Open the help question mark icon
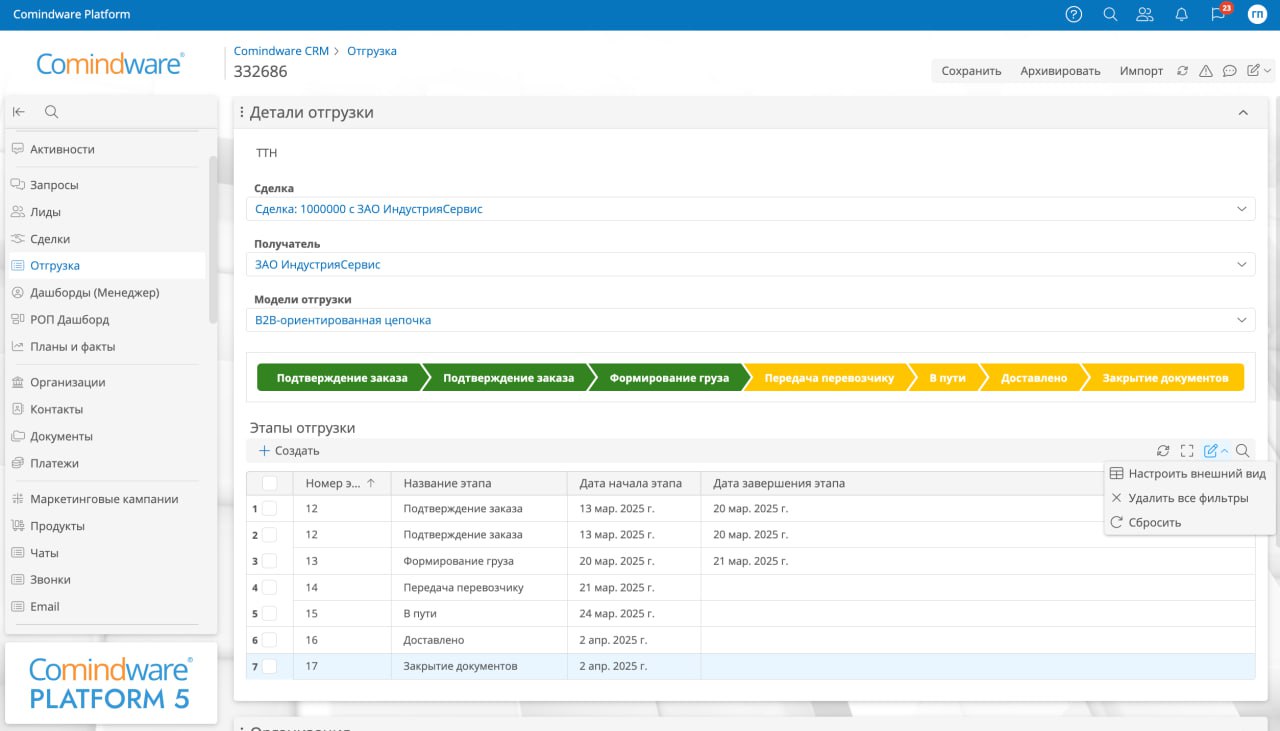The width and height of the screenshot is (1280, 731). click(x=1074, y=14)
